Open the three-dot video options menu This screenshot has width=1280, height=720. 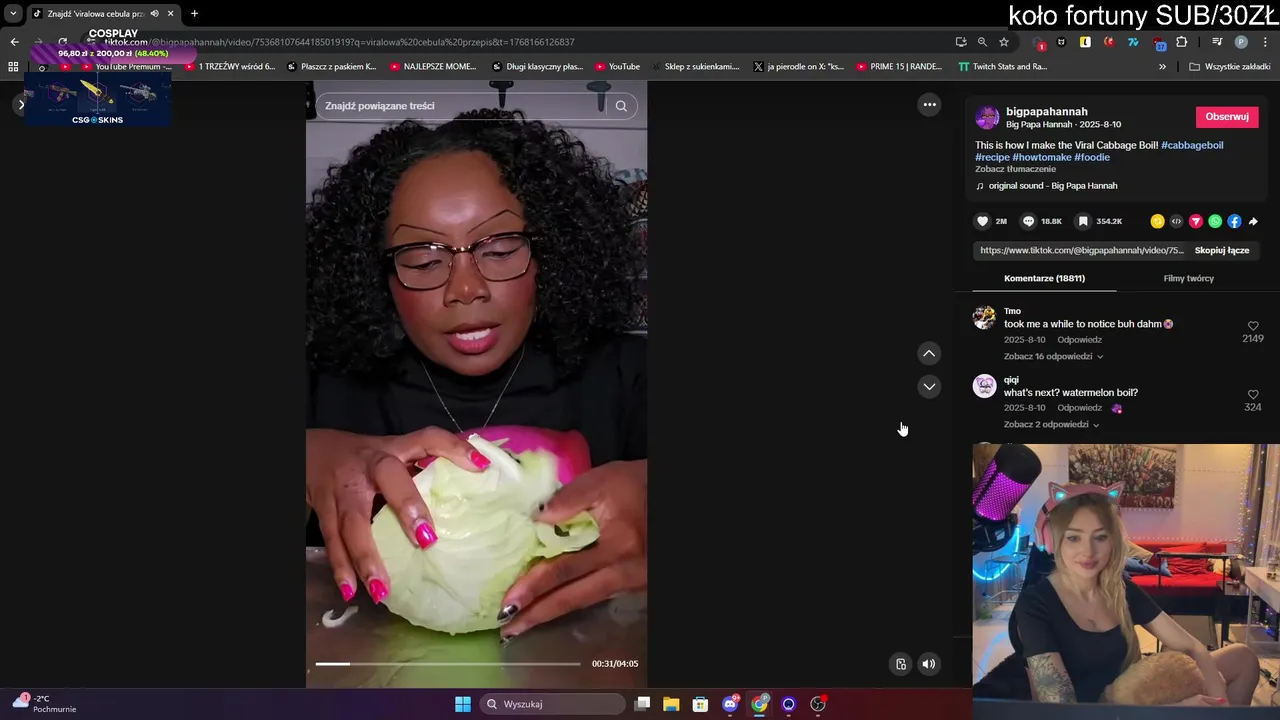click(x=929, y=104)
